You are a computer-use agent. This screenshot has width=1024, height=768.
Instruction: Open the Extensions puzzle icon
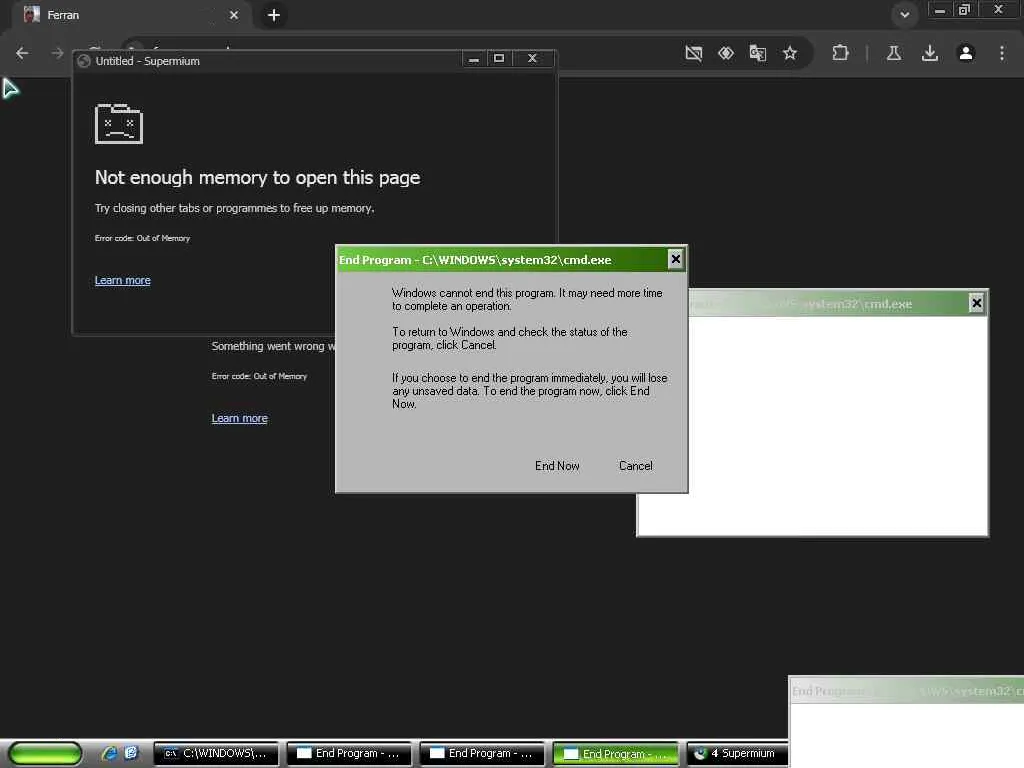tap(840, 53)
